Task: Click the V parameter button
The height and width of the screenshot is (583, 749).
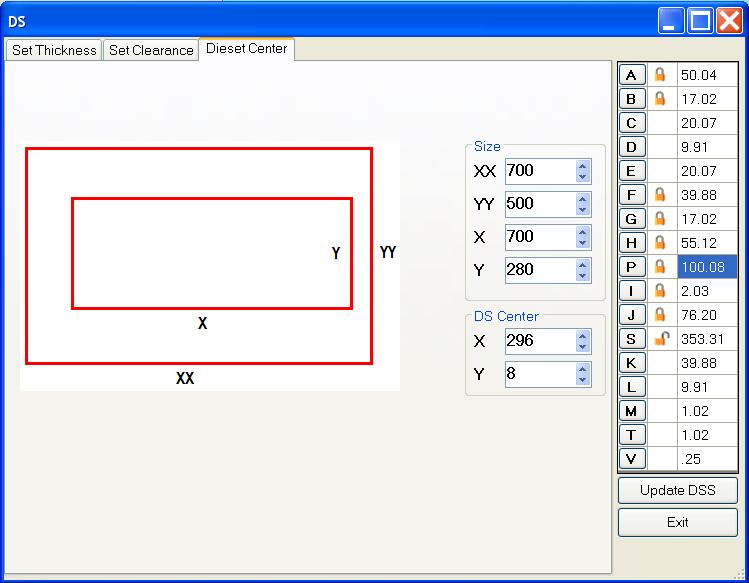Action: (632, 459)
